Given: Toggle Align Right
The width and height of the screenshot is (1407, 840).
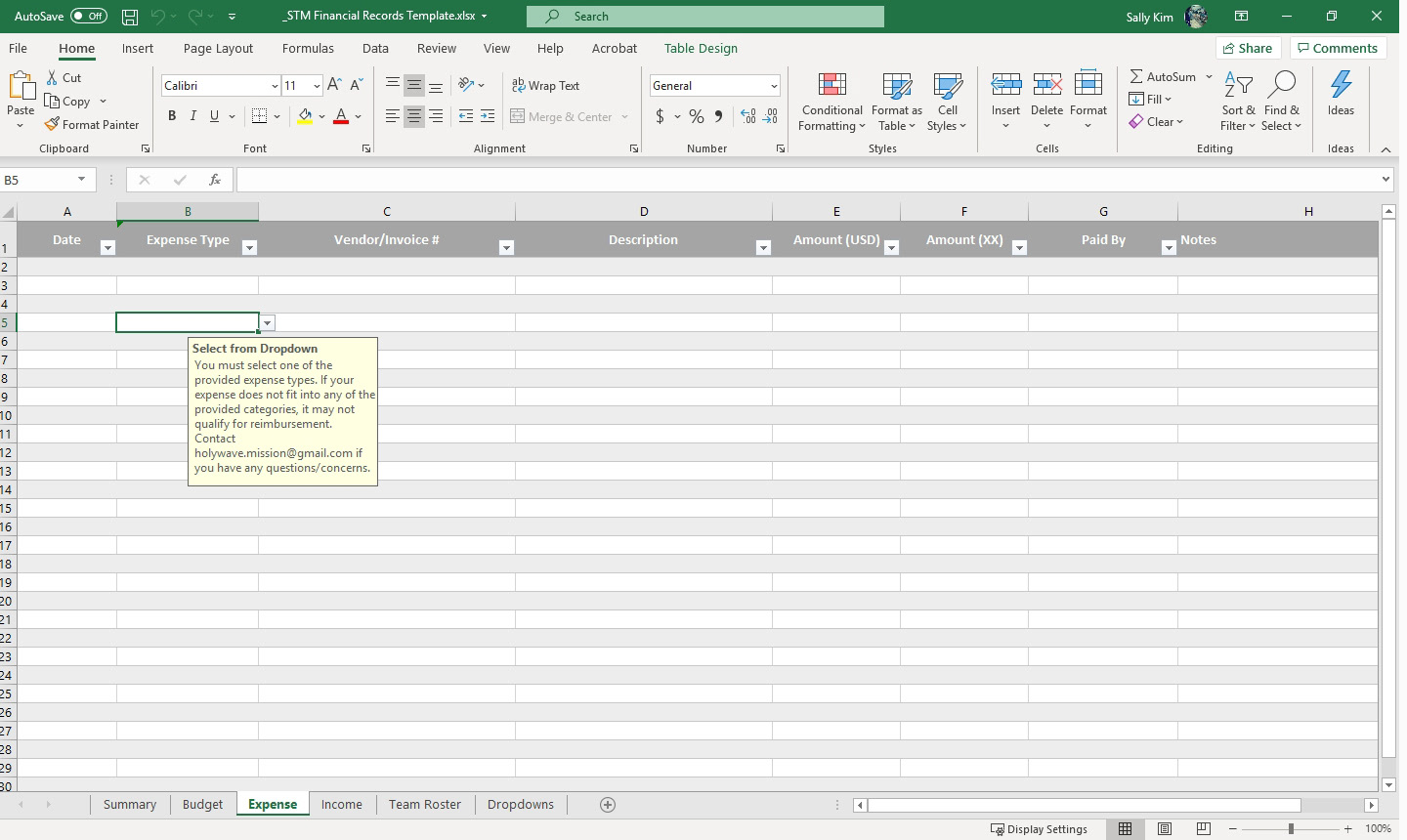Looking at the screenshot, I should click(x=436, y=116).
